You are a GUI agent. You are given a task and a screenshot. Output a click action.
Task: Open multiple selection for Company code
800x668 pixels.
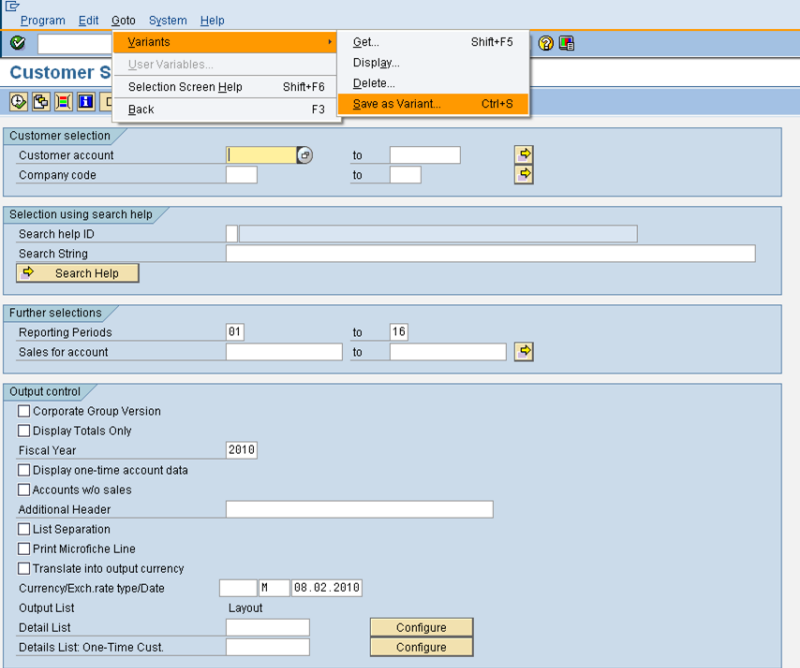pyautogui.click(x=524, y=174)
